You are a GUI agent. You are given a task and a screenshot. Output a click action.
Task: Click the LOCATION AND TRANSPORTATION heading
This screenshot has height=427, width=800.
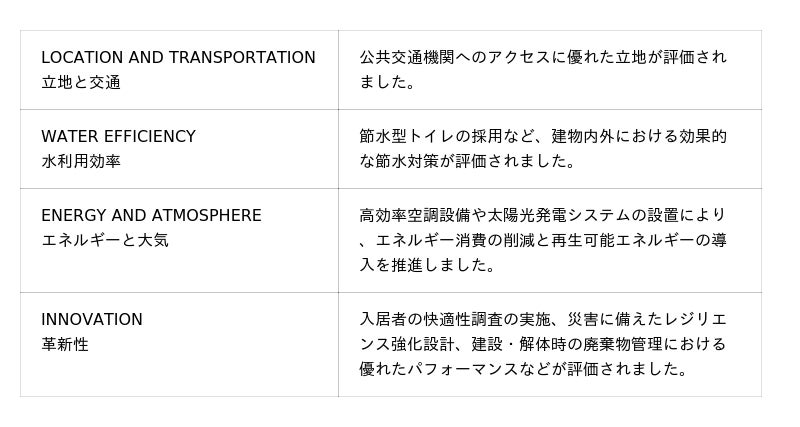[178, 58]
